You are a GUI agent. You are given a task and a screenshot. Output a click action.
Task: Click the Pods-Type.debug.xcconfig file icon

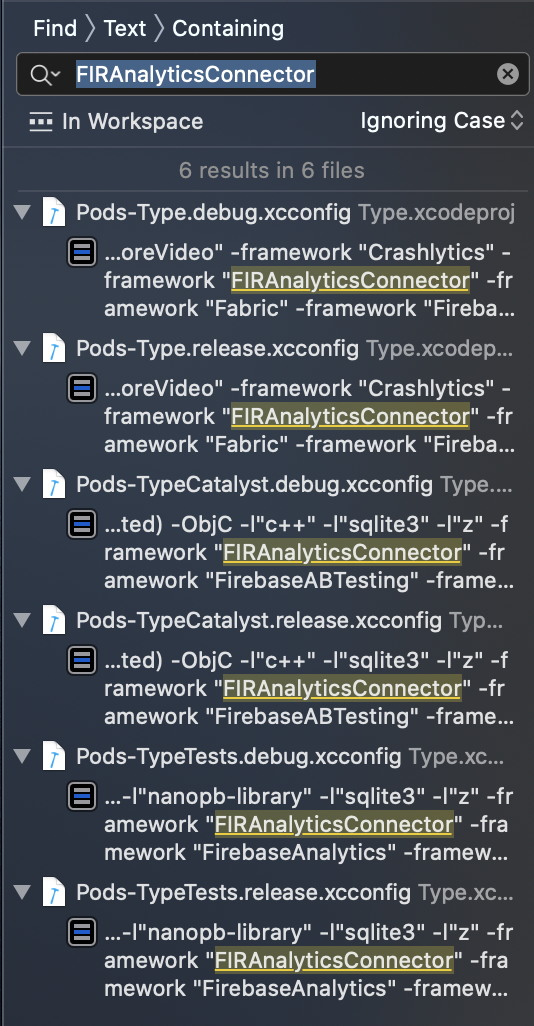tap(54, 213)
